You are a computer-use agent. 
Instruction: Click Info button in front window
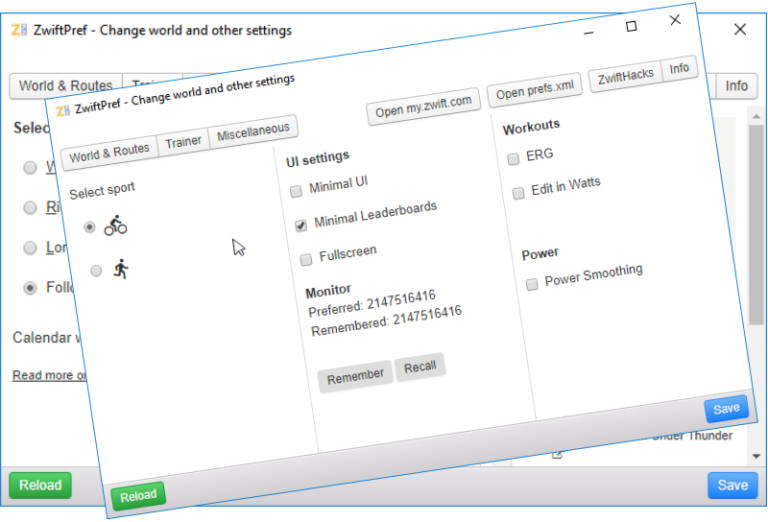coord(679,68)
